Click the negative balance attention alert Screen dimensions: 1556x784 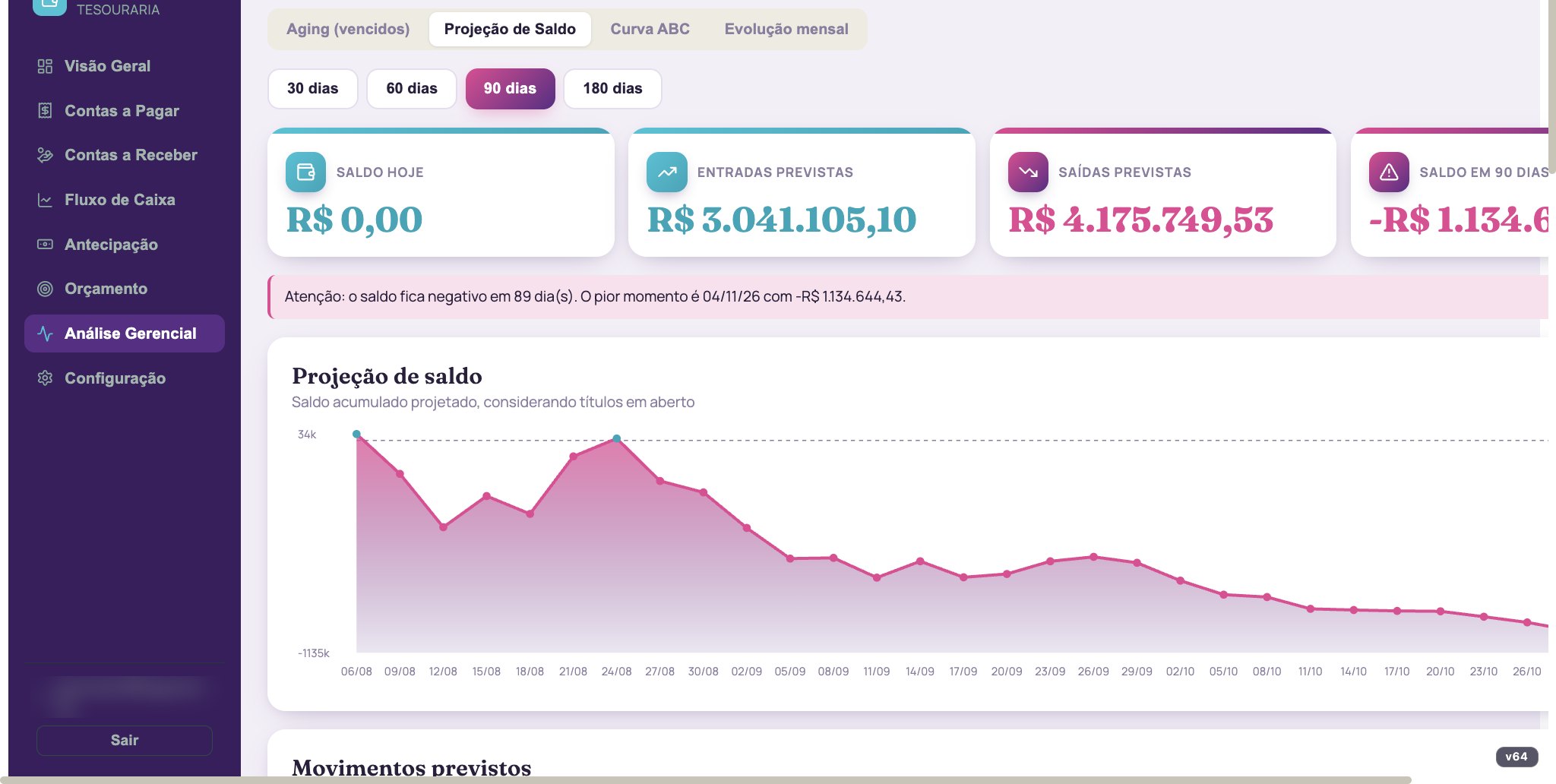click(908, 296)
